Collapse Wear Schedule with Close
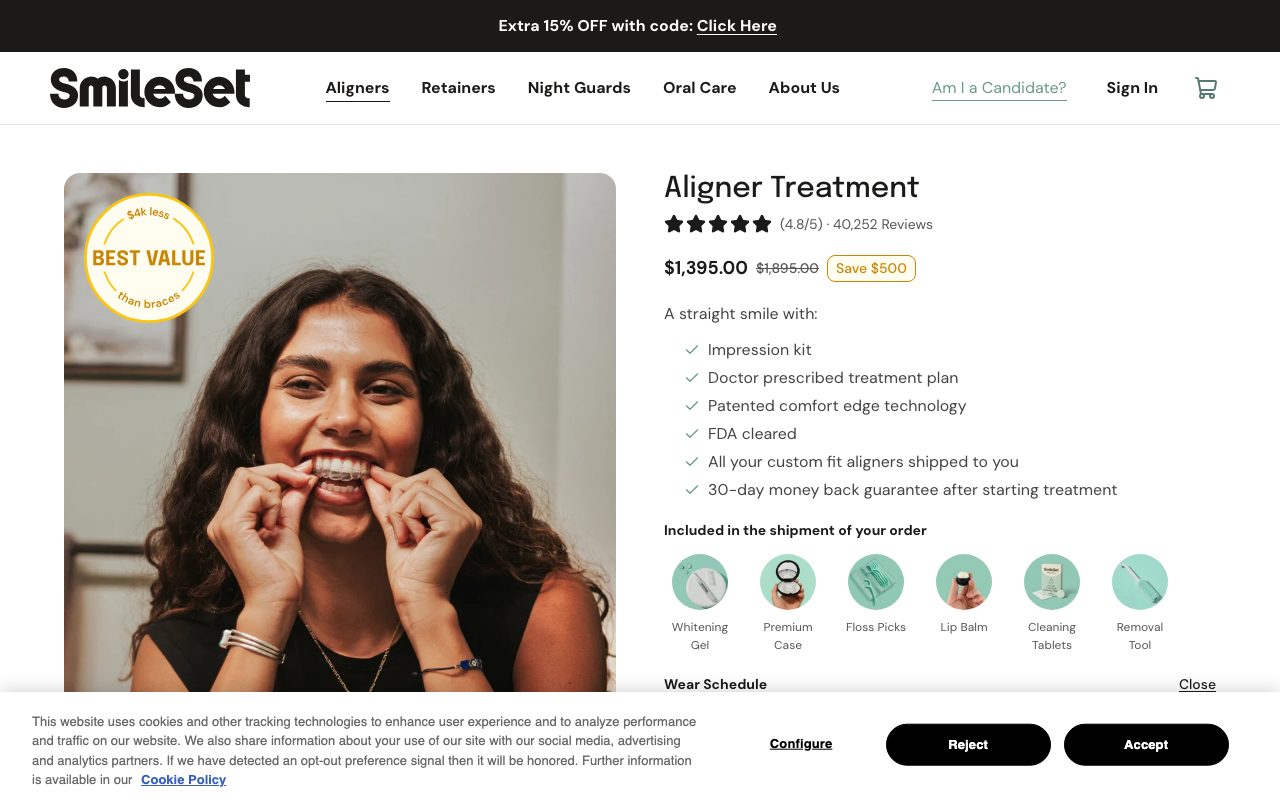The image size is (1280, 800). pos(1197,684)
